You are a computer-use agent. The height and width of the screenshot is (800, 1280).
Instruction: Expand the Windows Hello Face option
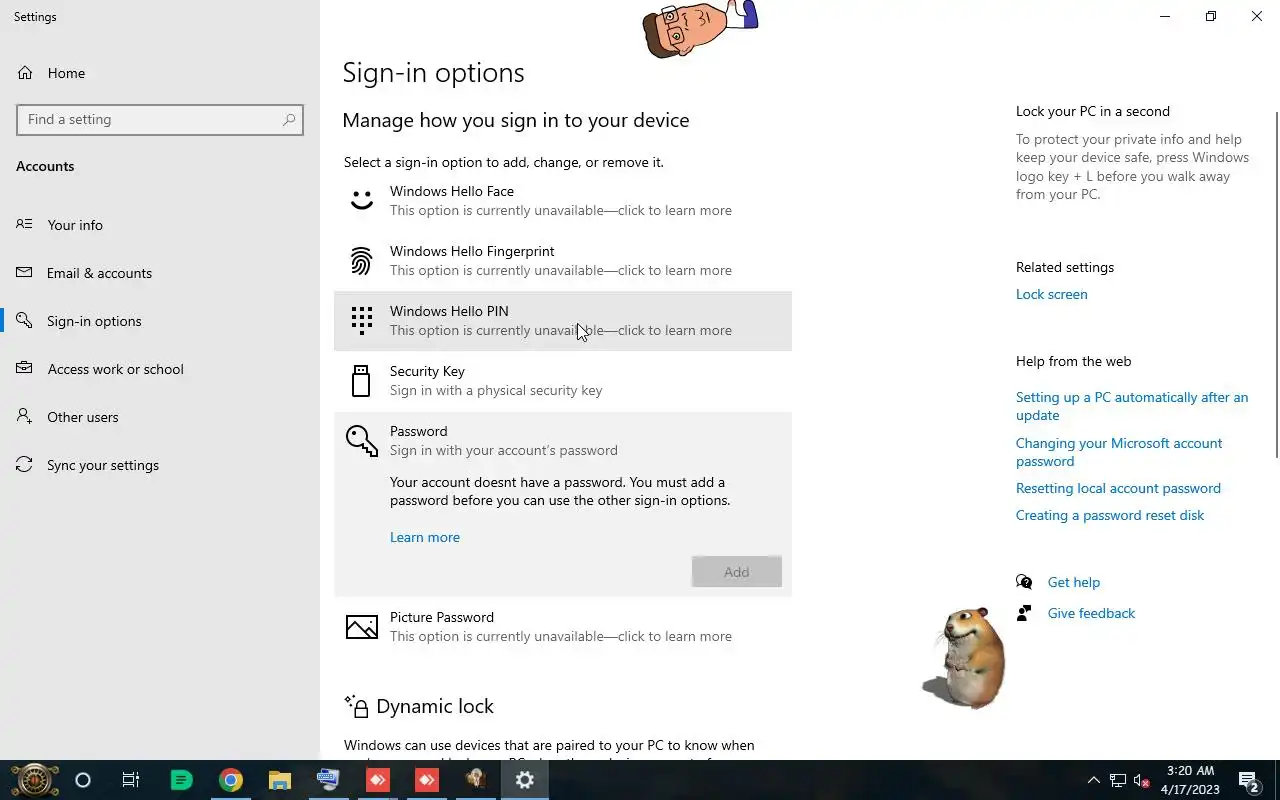[563, 201]
